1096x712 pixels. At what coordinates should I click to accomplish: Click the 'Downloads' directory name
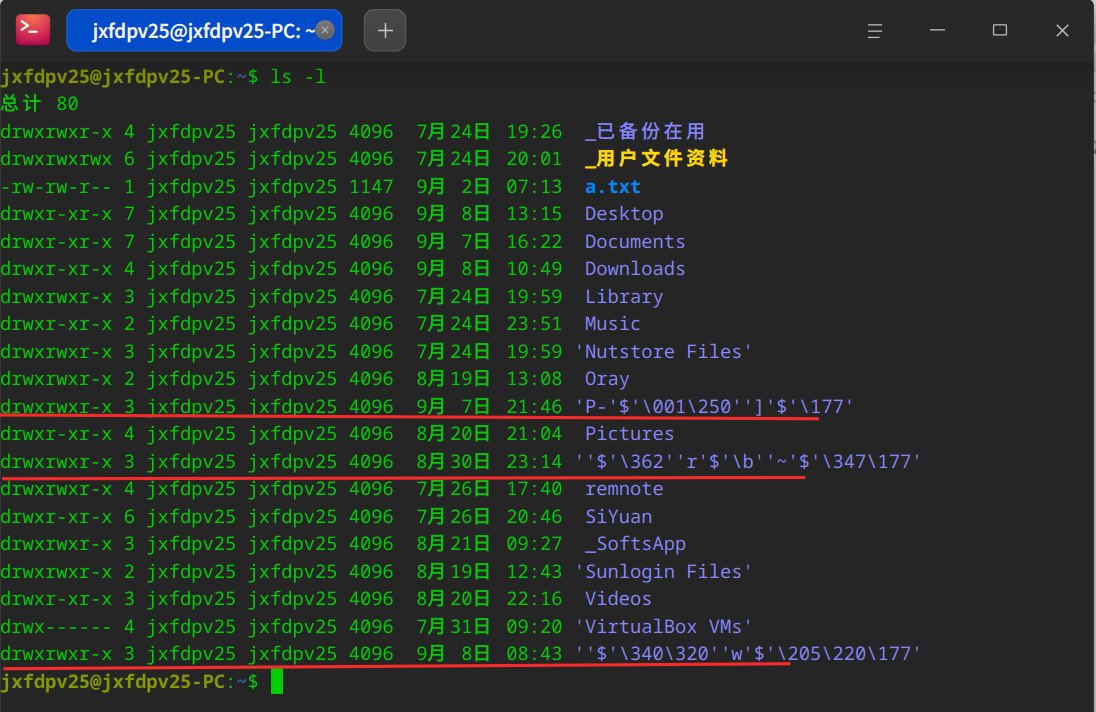coord(635,269)
